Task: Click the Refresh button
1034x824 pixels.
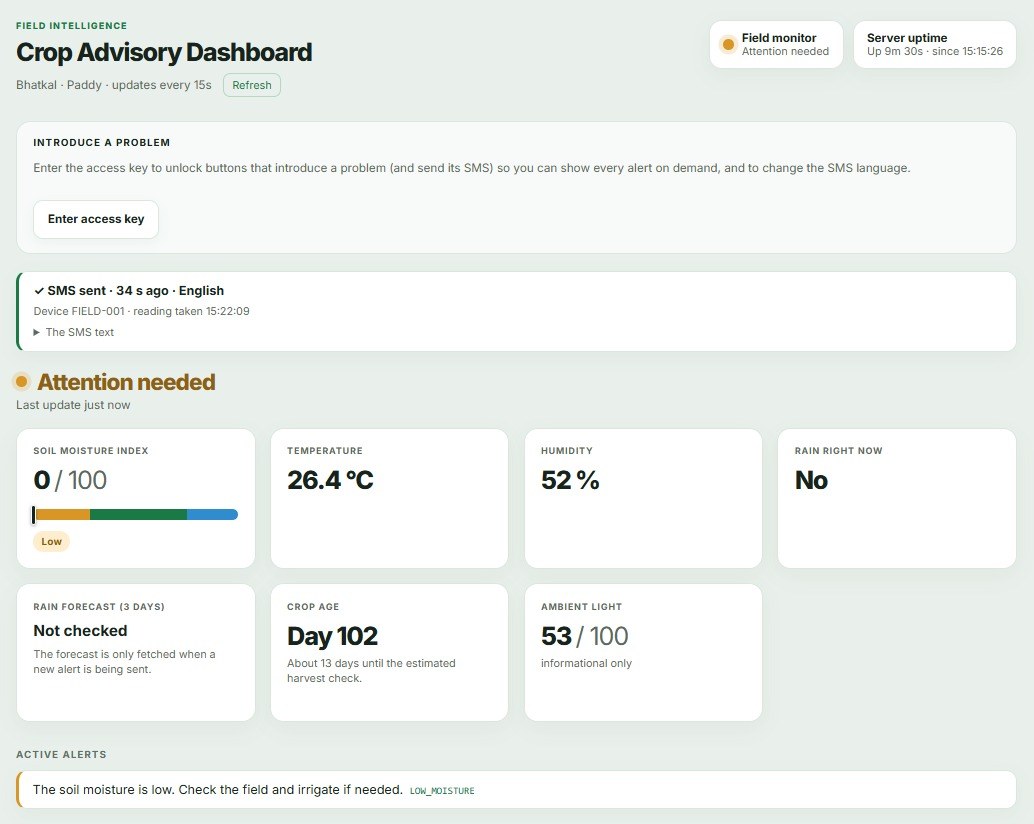Action: point(252,85)
